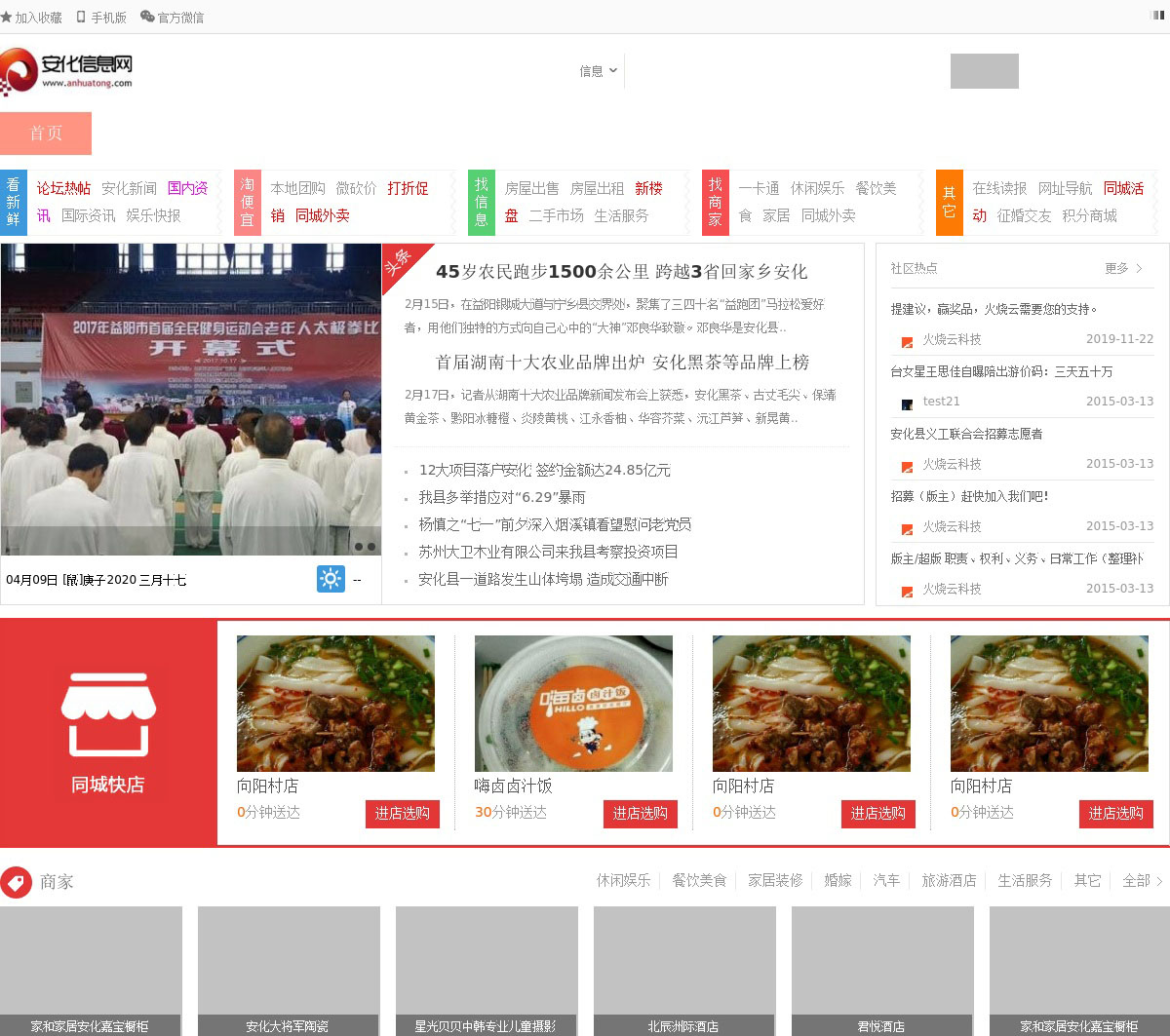1170x1036 pixels.
Task: Open news item 安化县一道路发生山体垮塌
Action: (543, 579)
